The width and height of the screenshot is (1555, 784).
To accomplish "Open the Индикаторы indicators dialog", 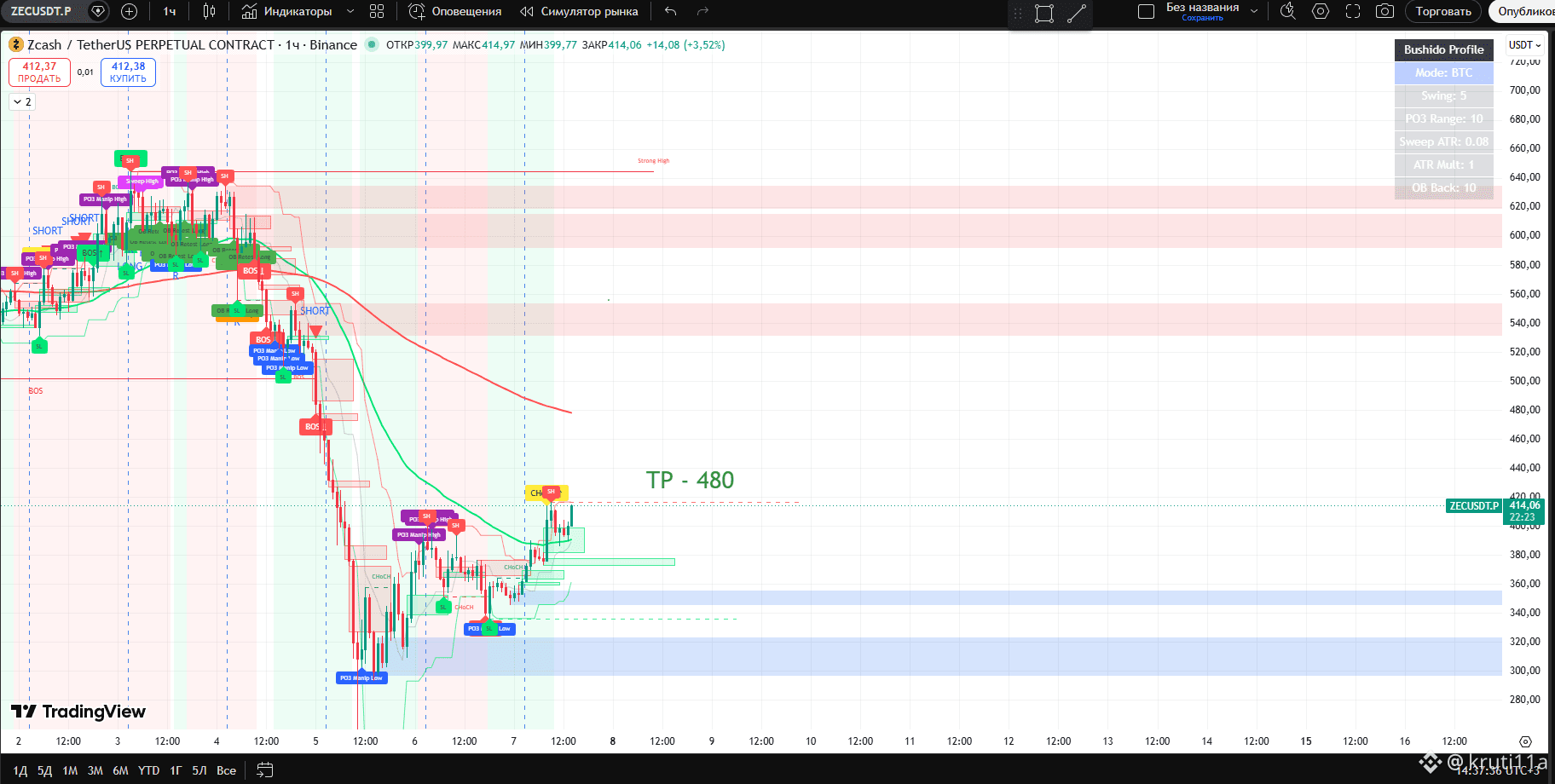I will tap(287, 11).
